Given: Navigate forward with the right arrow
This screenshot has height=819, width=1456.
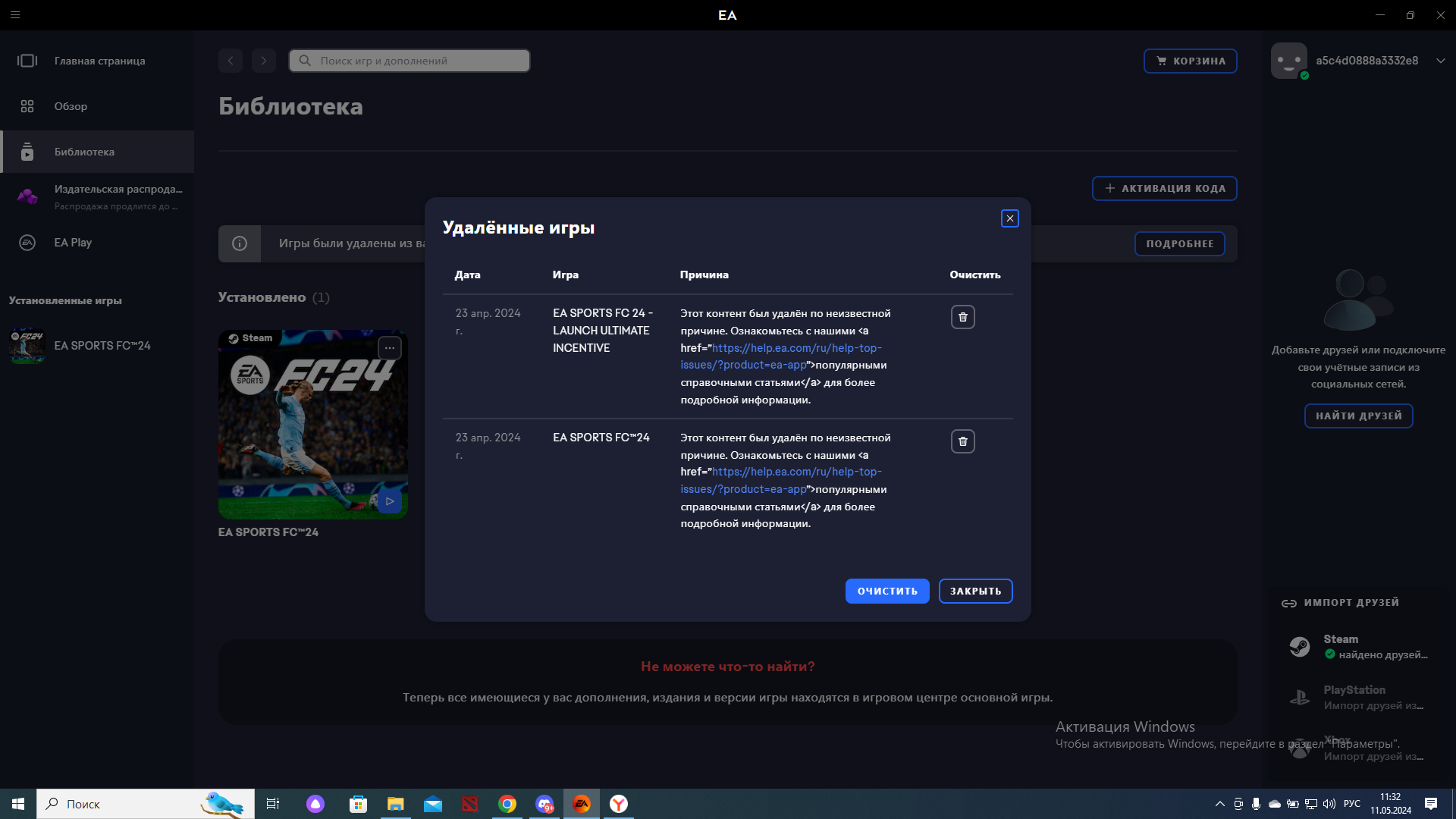Looking at the screenshot, I should coord(264,61).
